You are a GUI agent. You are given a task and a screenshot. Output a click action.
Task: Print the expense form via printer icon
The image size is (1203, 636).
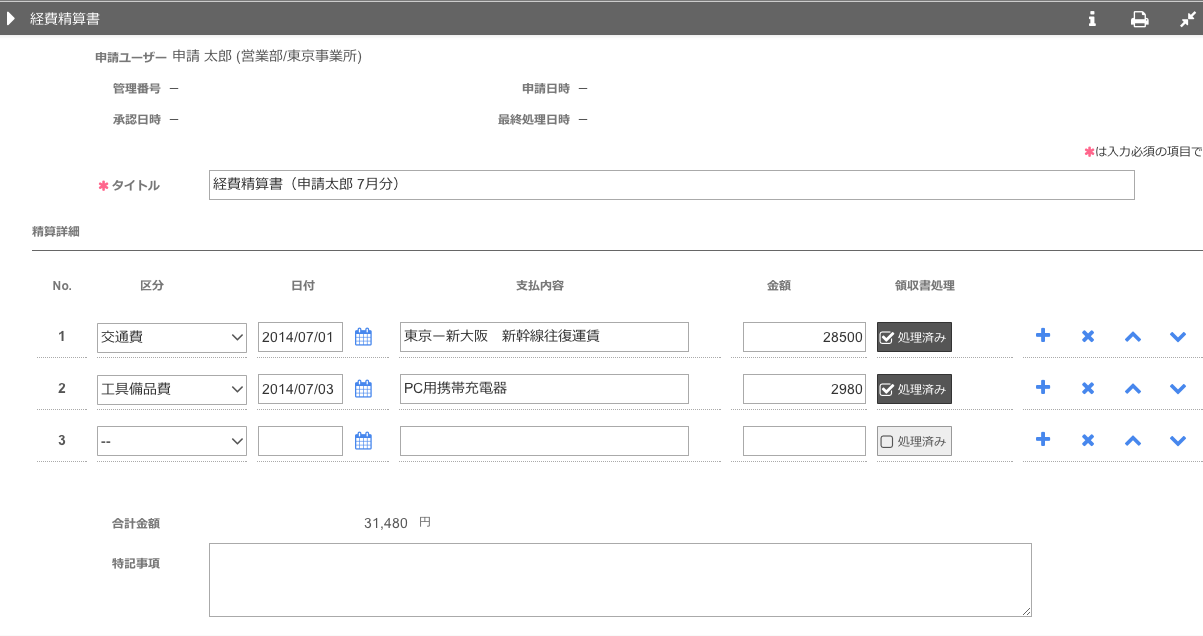click(x=1139, y=19)
